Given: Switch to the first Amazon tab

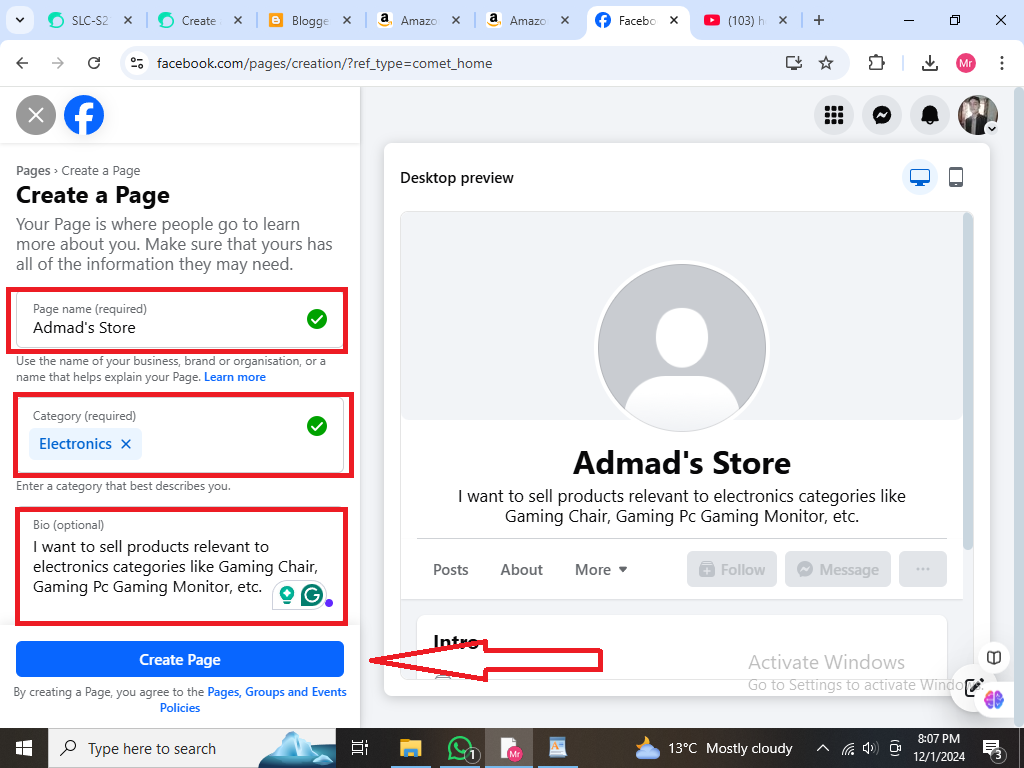Looking at the screenshot, I should click(x=419, y=20).
